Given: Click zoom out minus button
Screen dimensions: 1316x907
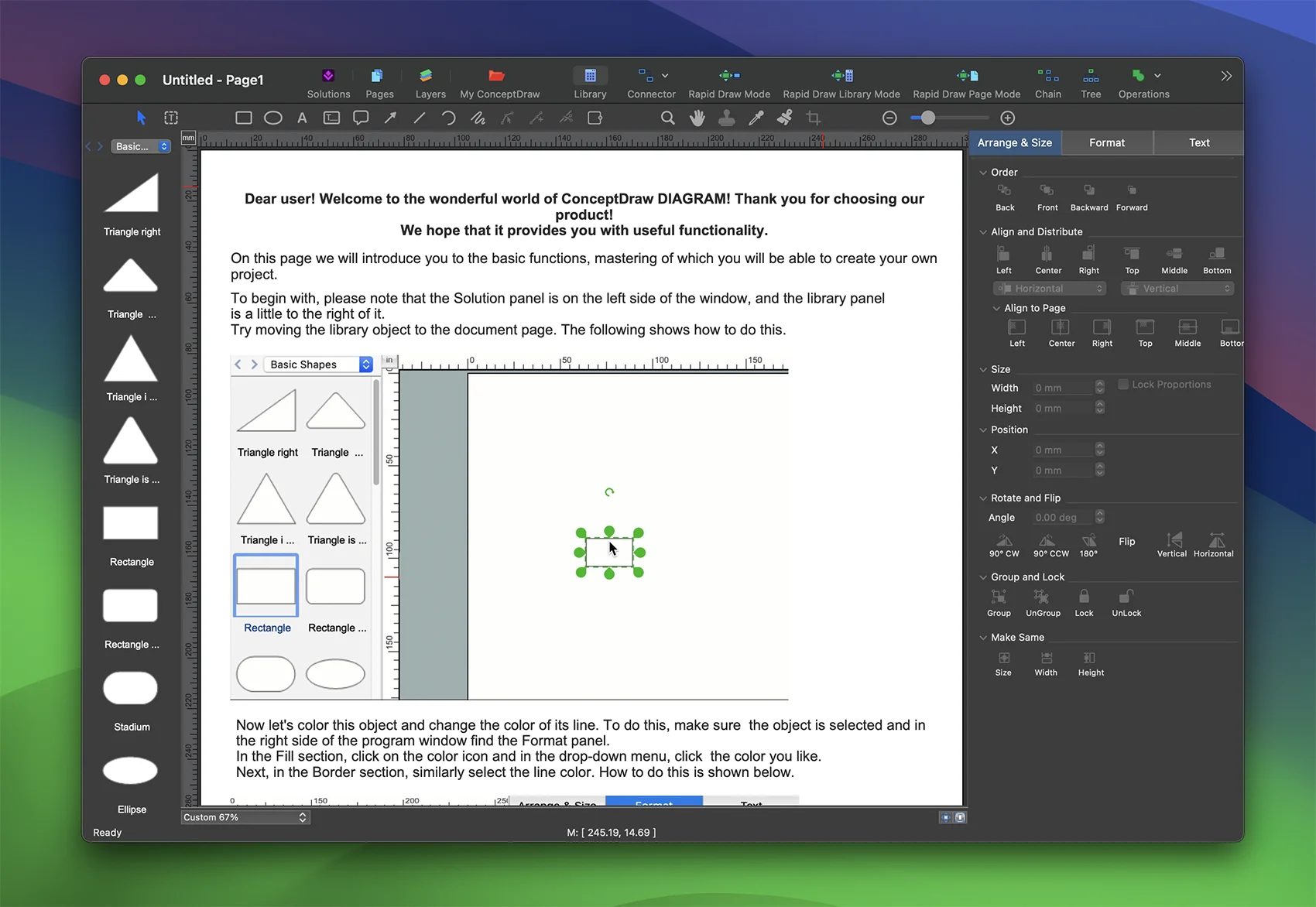Looking at the screenshot, I should click(889, 118).
